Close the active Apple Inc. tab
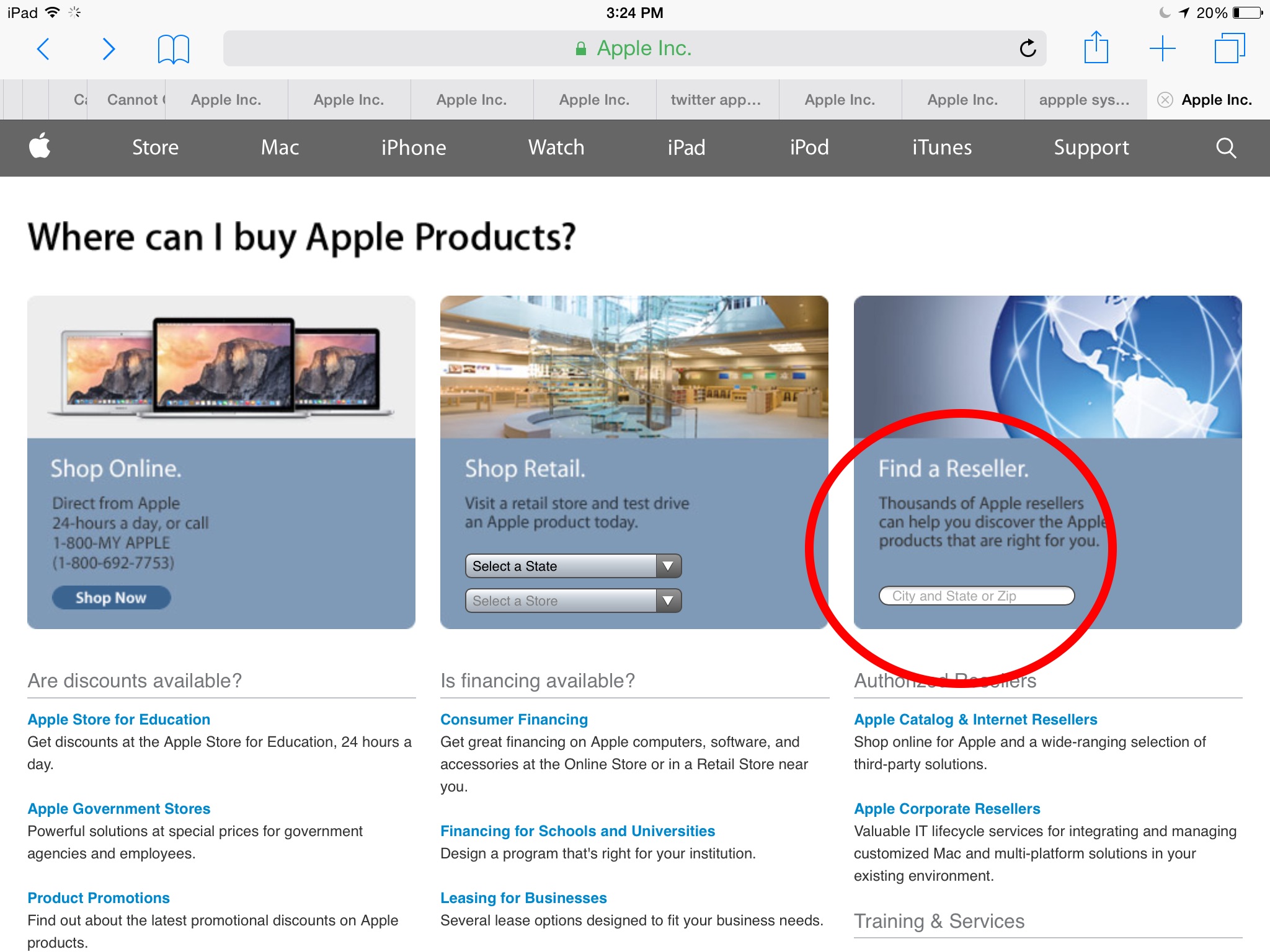1270x952 pixels. point(1165,100)
